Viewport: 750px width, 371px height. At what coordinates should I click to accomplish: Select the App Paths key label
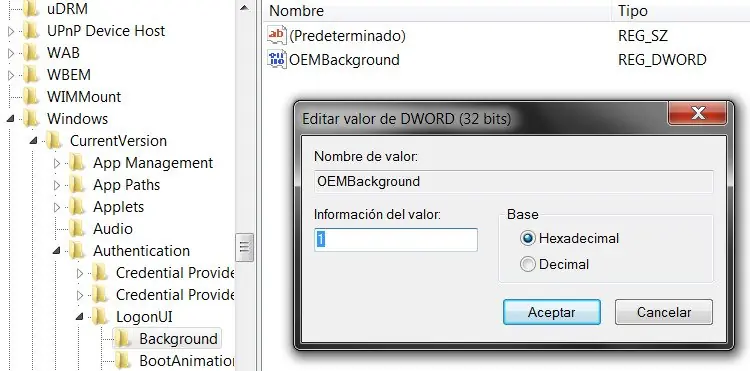[x=126, y=185]
